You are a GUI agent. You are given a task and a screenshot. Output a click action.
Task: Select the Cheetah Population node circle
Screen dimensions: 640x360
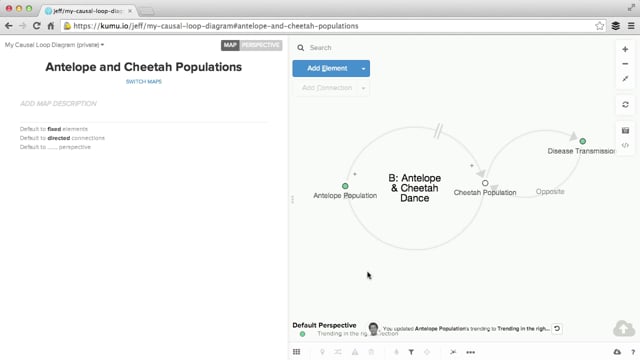click(x=485, y=183)
